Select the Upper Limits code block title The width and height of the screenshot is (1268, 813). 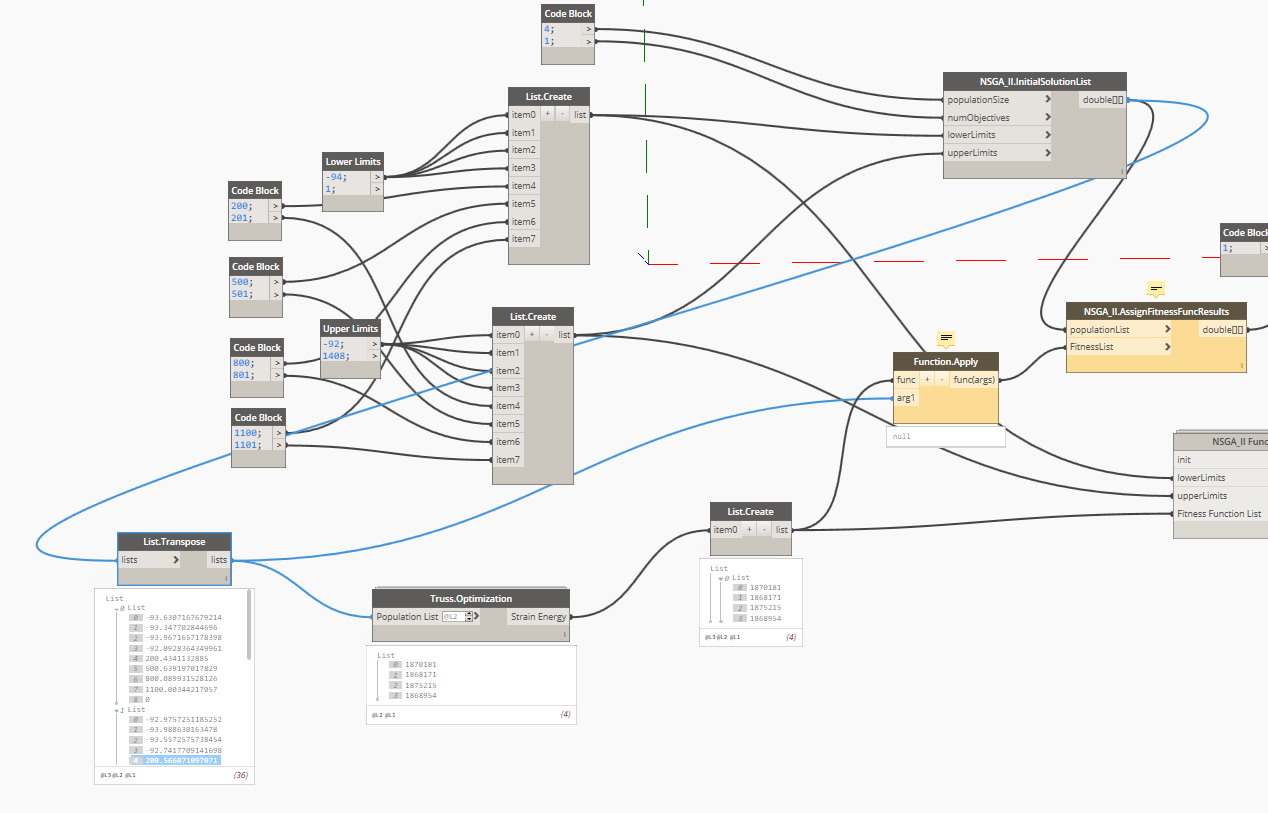pyautogui.click(x=350, y=328)
